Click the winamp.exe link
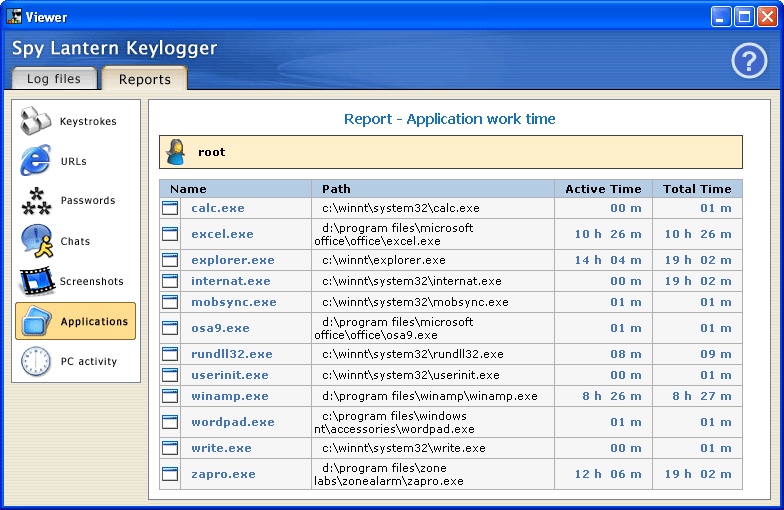784x510 pixels. pyautogui.click(x=230, y=396)
